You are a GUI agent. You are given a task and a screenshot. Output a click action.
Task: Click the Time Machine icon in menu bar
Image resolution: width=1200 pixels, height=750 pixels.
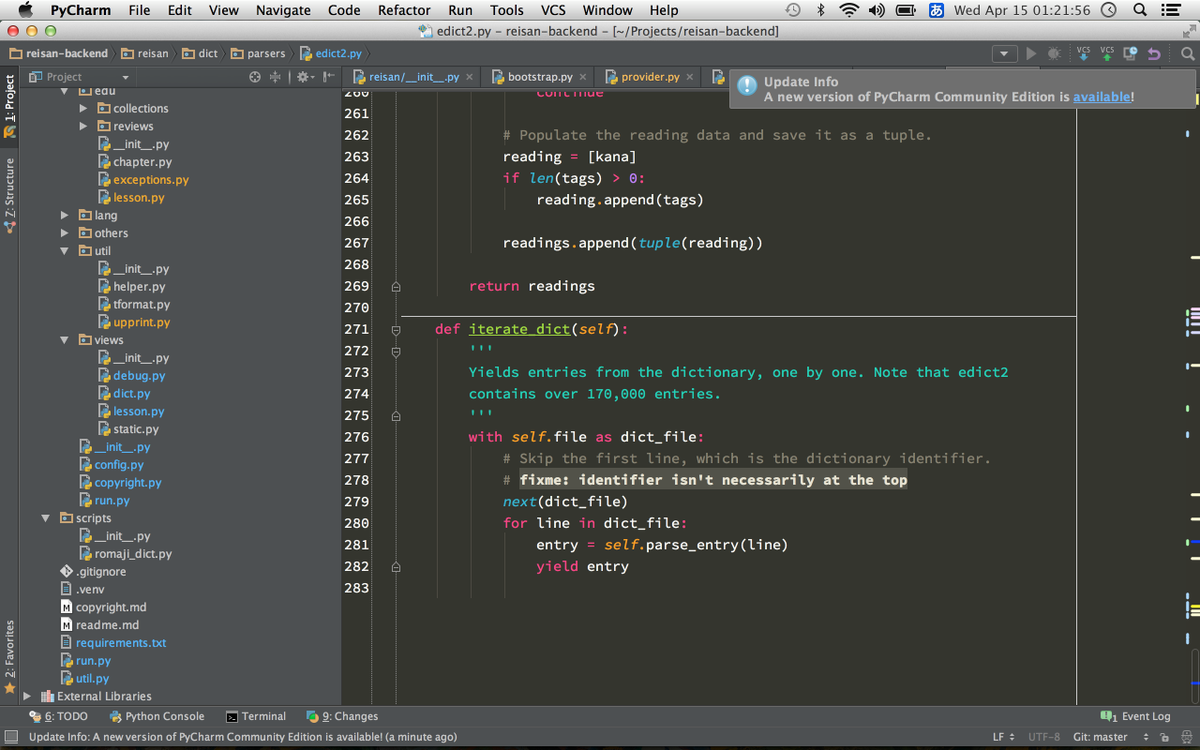point(793,10)
